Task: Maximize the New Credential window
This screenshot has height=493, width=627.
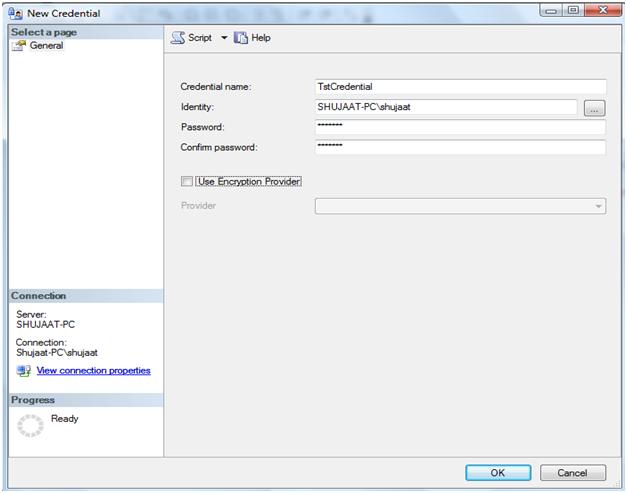Action: click(x=575, y=11)
